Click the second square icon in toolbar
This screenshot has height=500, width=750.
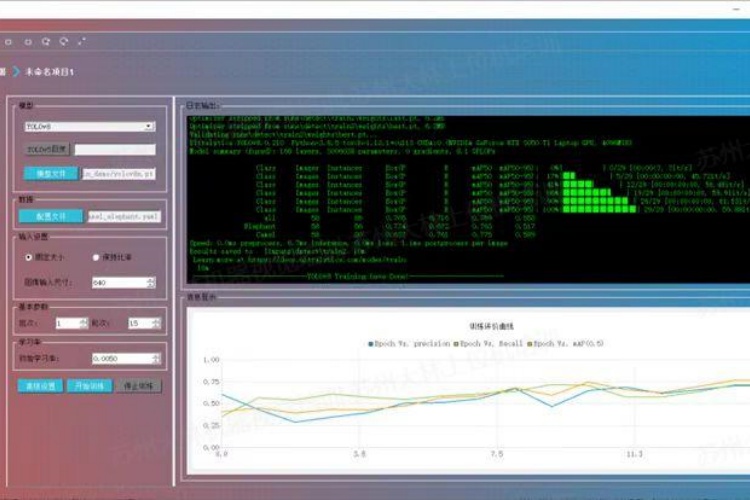click(x=28, y=42)
